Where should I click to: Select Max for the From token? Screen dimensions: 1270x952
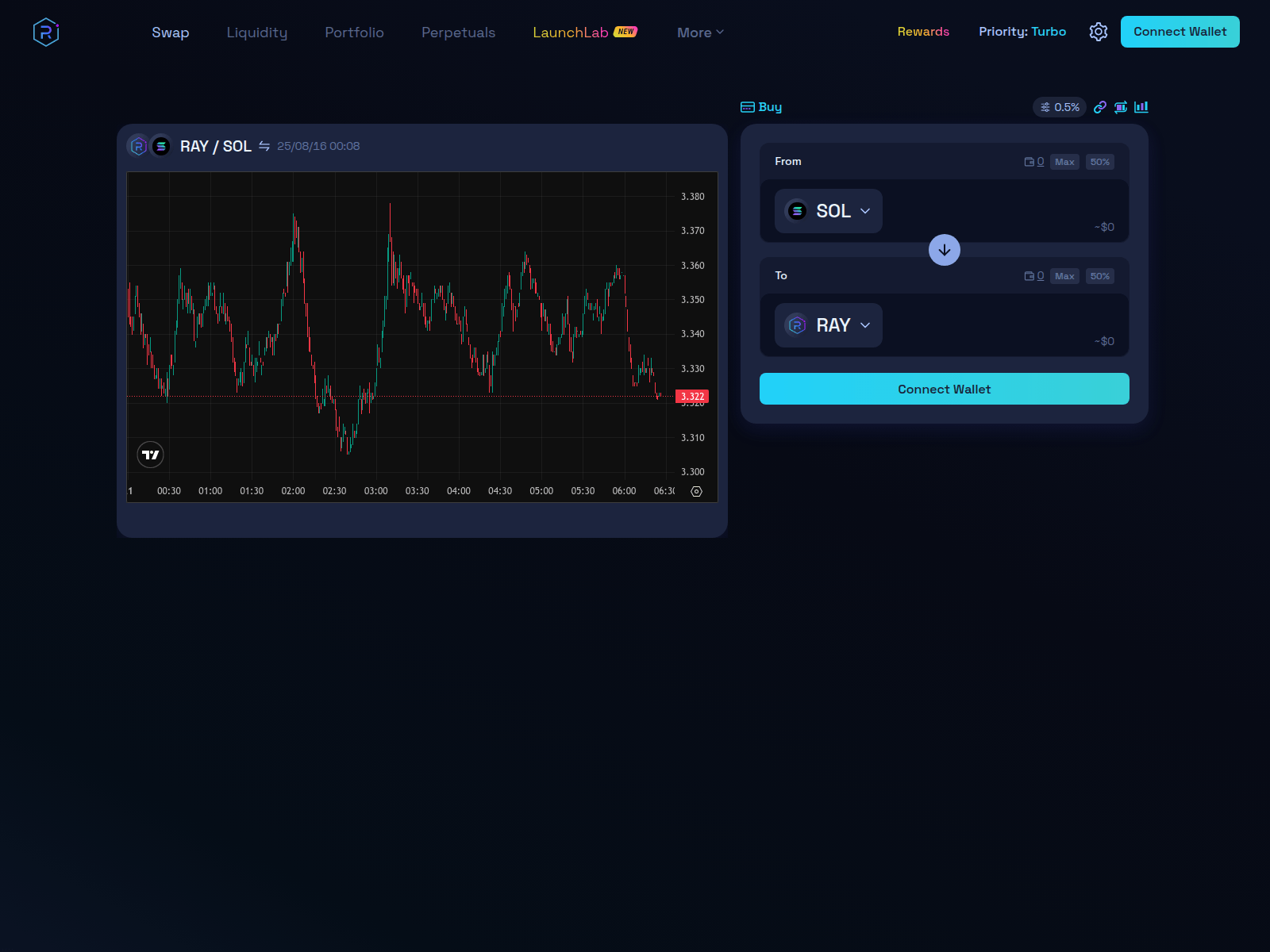[x=1064, y=162]
